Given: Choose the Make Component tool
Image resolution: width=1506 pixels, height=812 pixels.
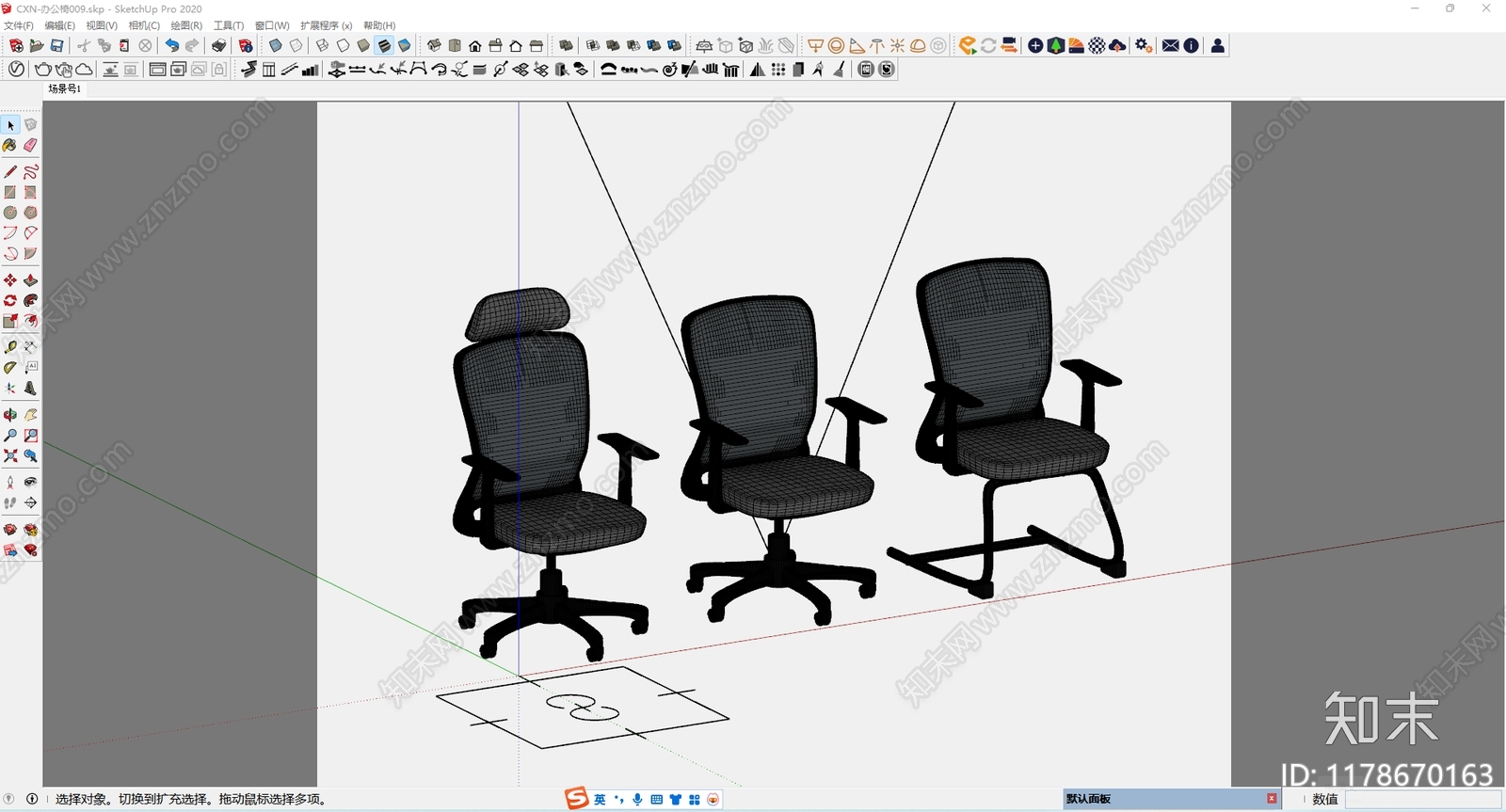Looking at the screenshot, I should click(30, 125).
